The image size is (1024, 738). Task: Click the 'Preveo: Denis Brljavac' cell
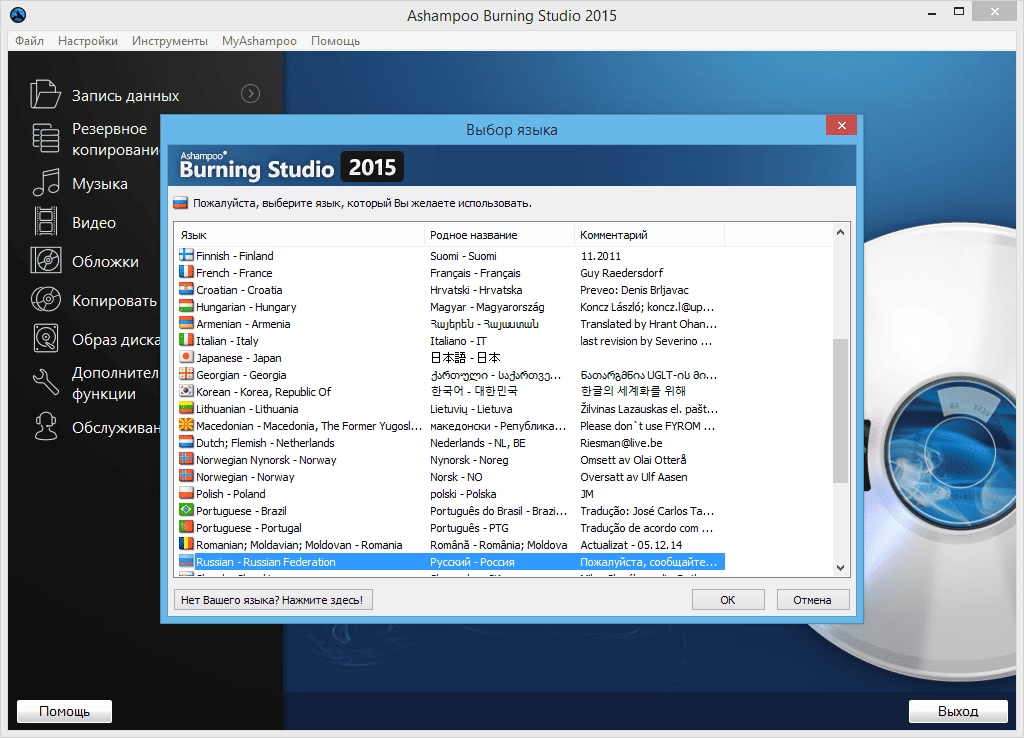(634, 290)
